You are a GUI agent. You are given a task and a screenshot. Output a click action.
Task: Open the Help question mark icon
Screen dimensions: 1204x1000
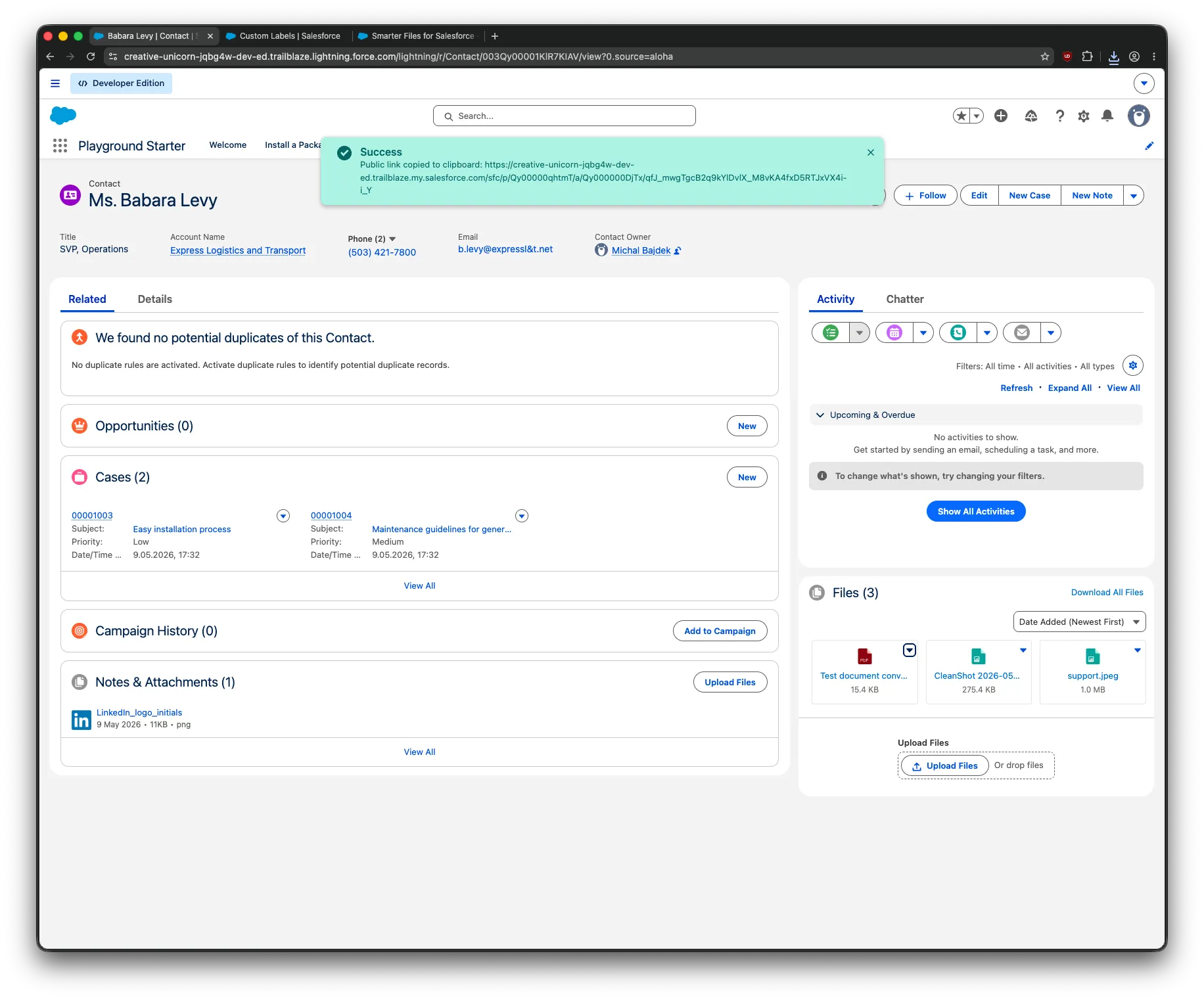click(x=1059, y=116)
